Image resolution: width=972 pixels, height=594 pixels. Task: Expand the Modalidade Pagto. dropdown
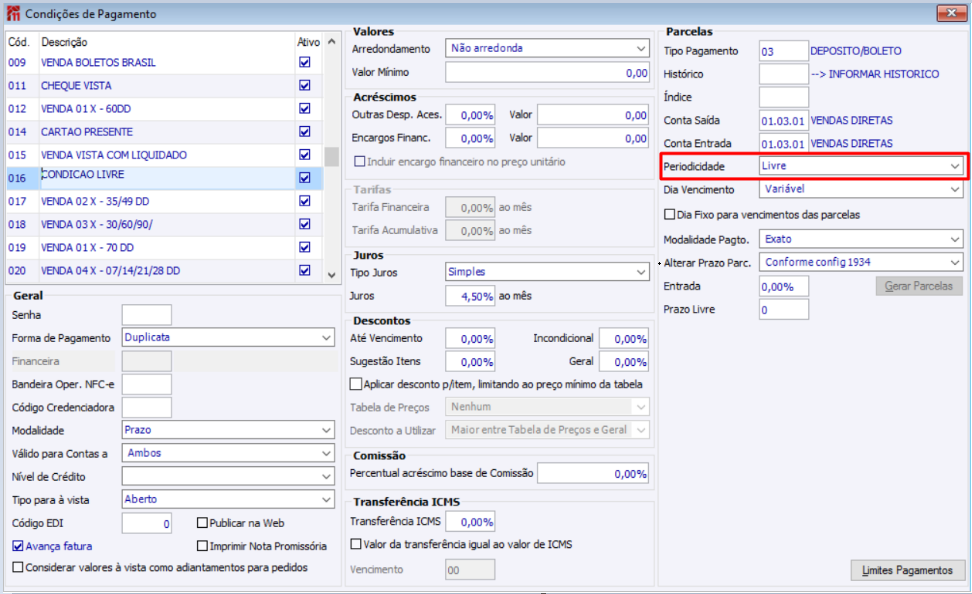955,239
